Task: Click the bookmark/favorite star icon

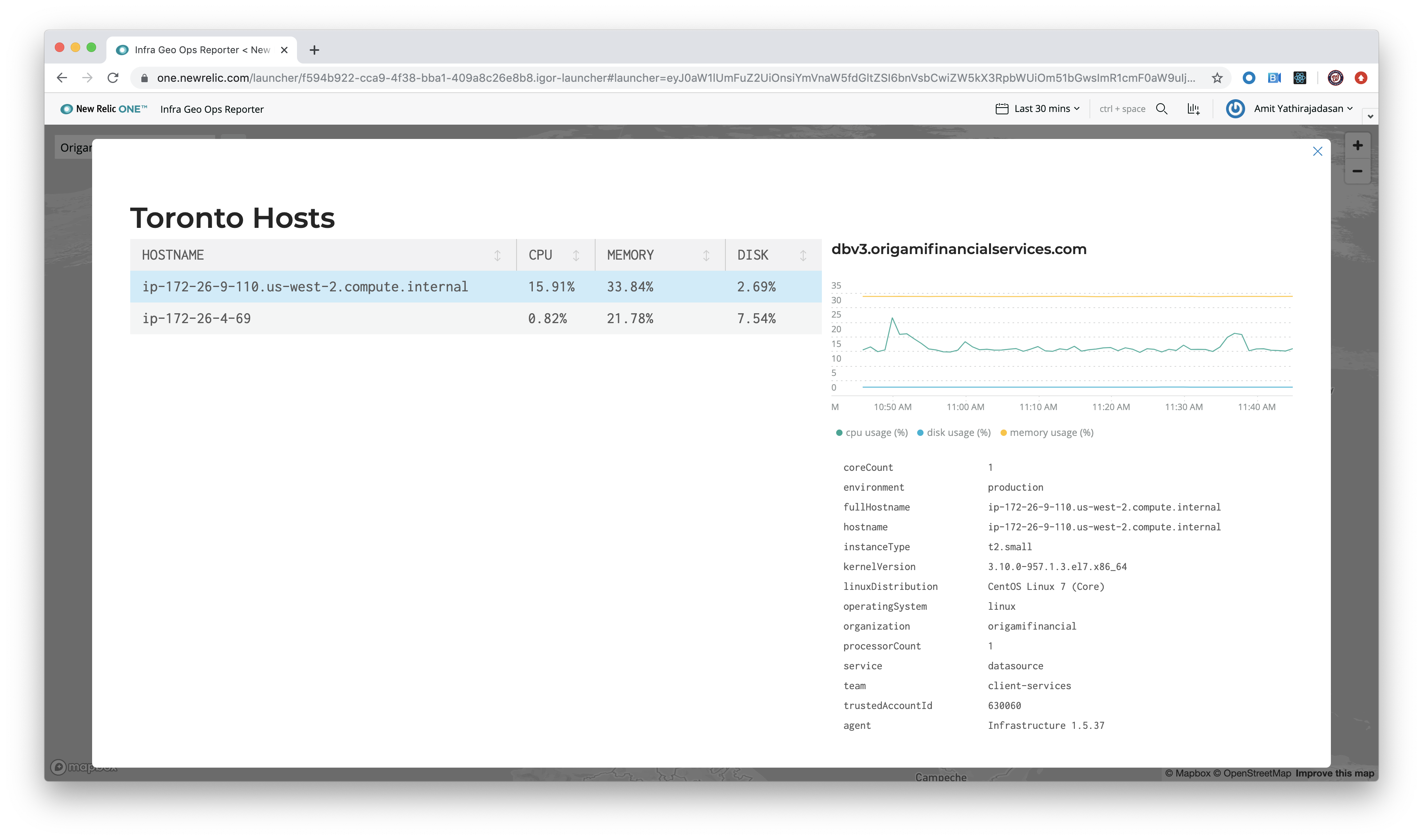Action: [x=1218, y=78]
